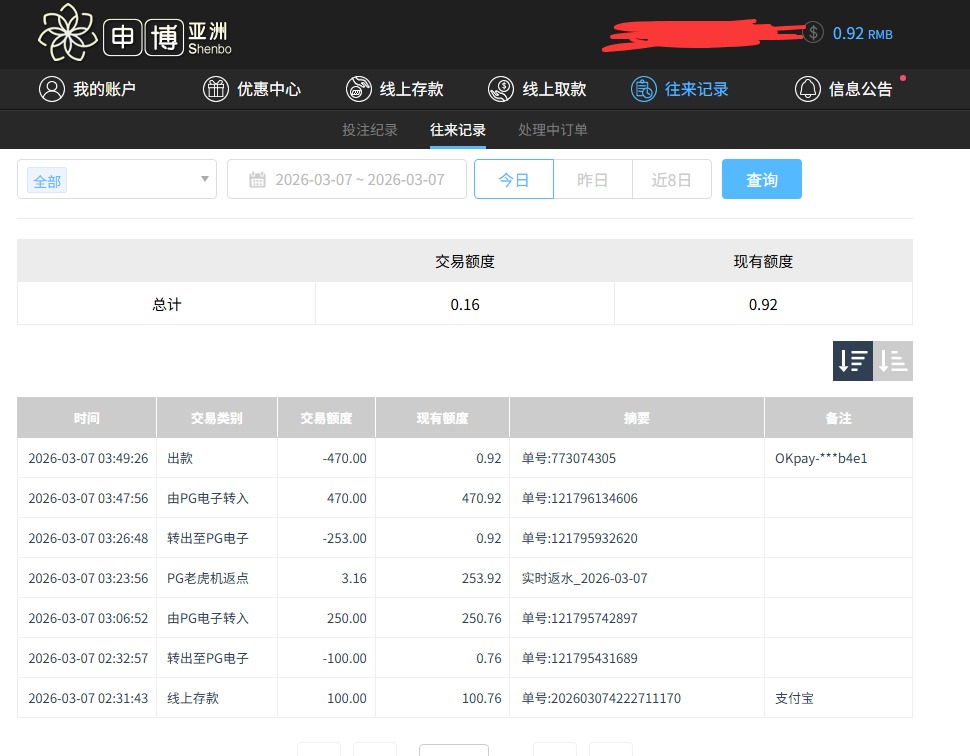970x756 pixels.
Task: Click the Shenbo flower logo
Action: [x=67, y=32]
